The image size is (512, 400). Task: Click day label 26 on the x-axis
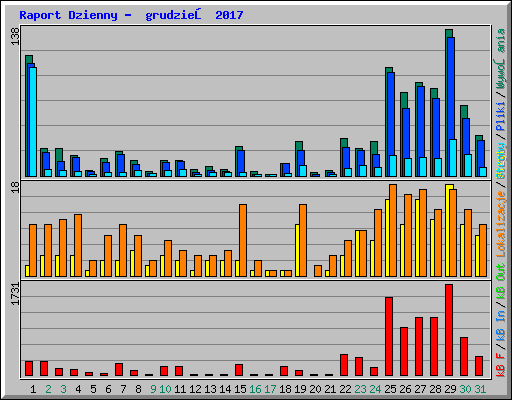pos(405,389)
